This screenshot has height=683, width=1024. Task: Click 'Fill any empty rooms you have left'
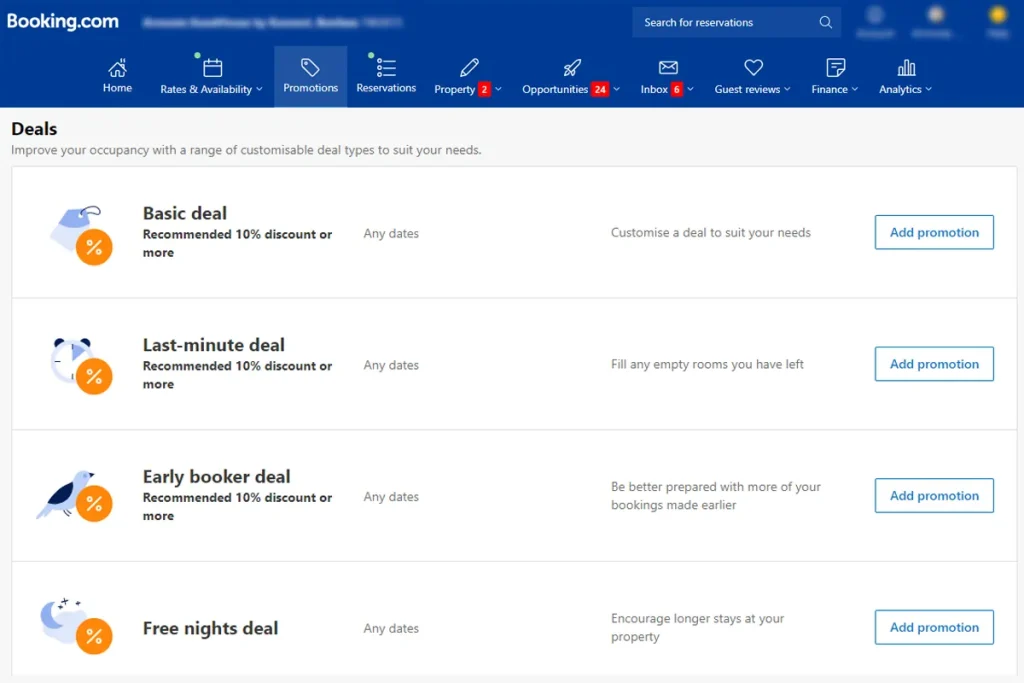tap(707, 364)
